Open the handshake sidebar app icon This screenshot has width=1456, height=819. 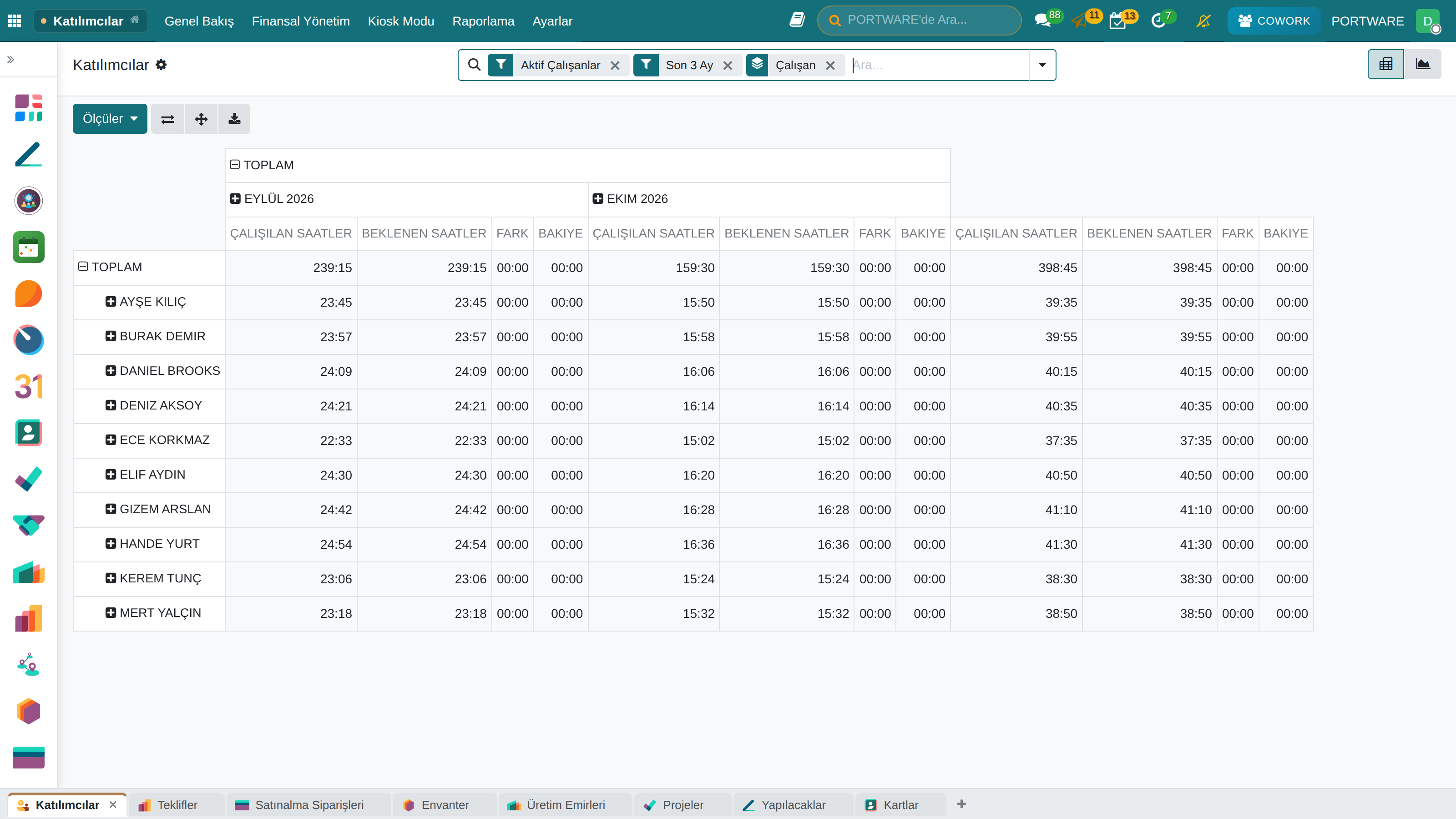click(x=28, y=526)
